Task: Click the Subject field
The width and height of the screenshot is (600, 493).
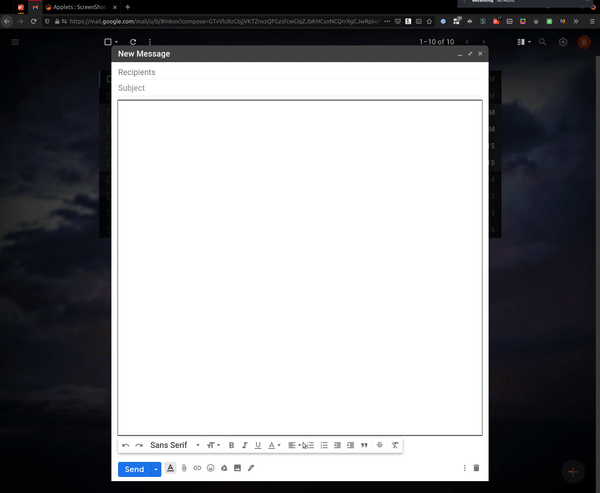Action: coord(300,88)
